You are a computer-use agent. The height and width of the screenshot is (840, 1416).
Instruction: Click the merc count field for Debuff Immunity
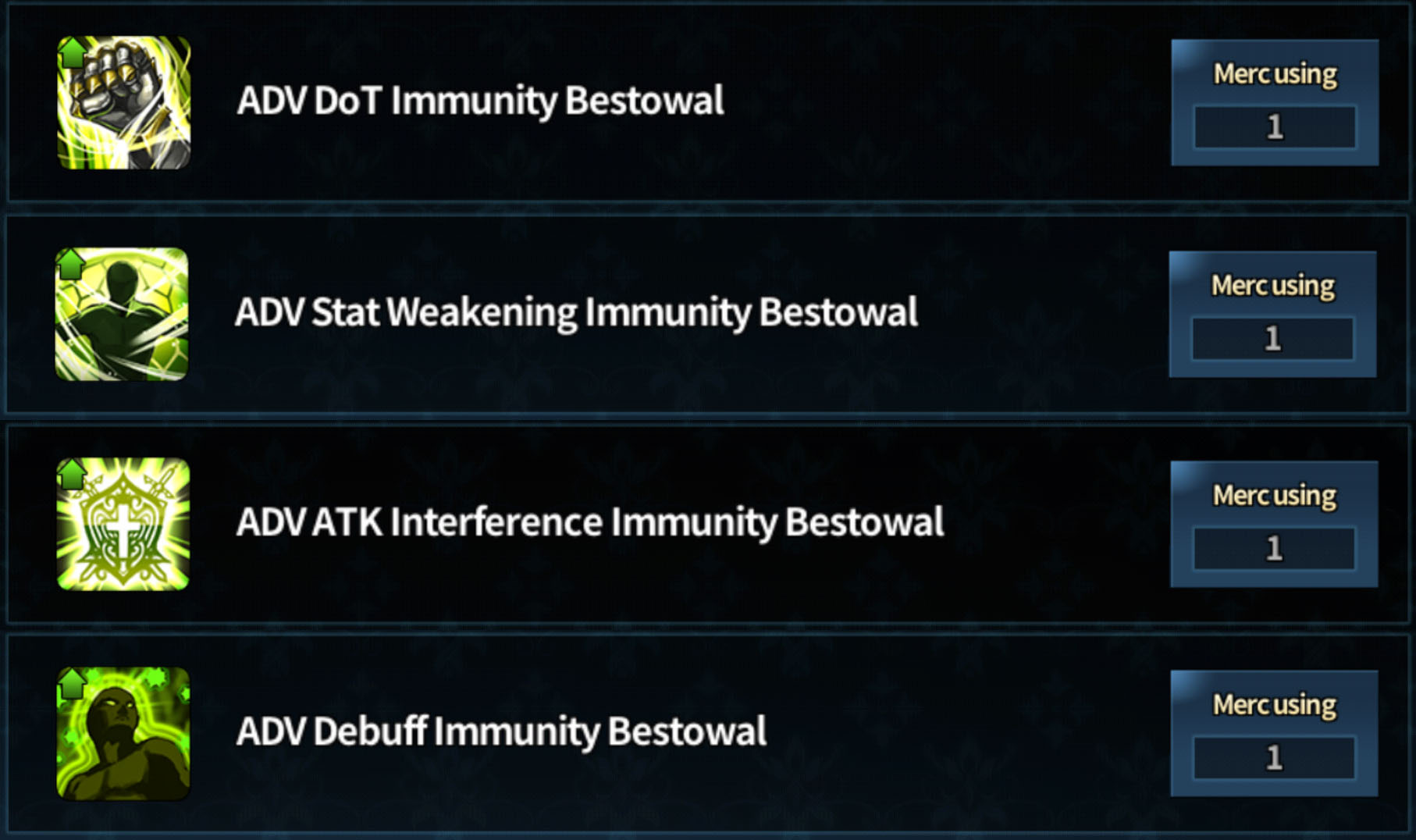[x=1274, y=757]
